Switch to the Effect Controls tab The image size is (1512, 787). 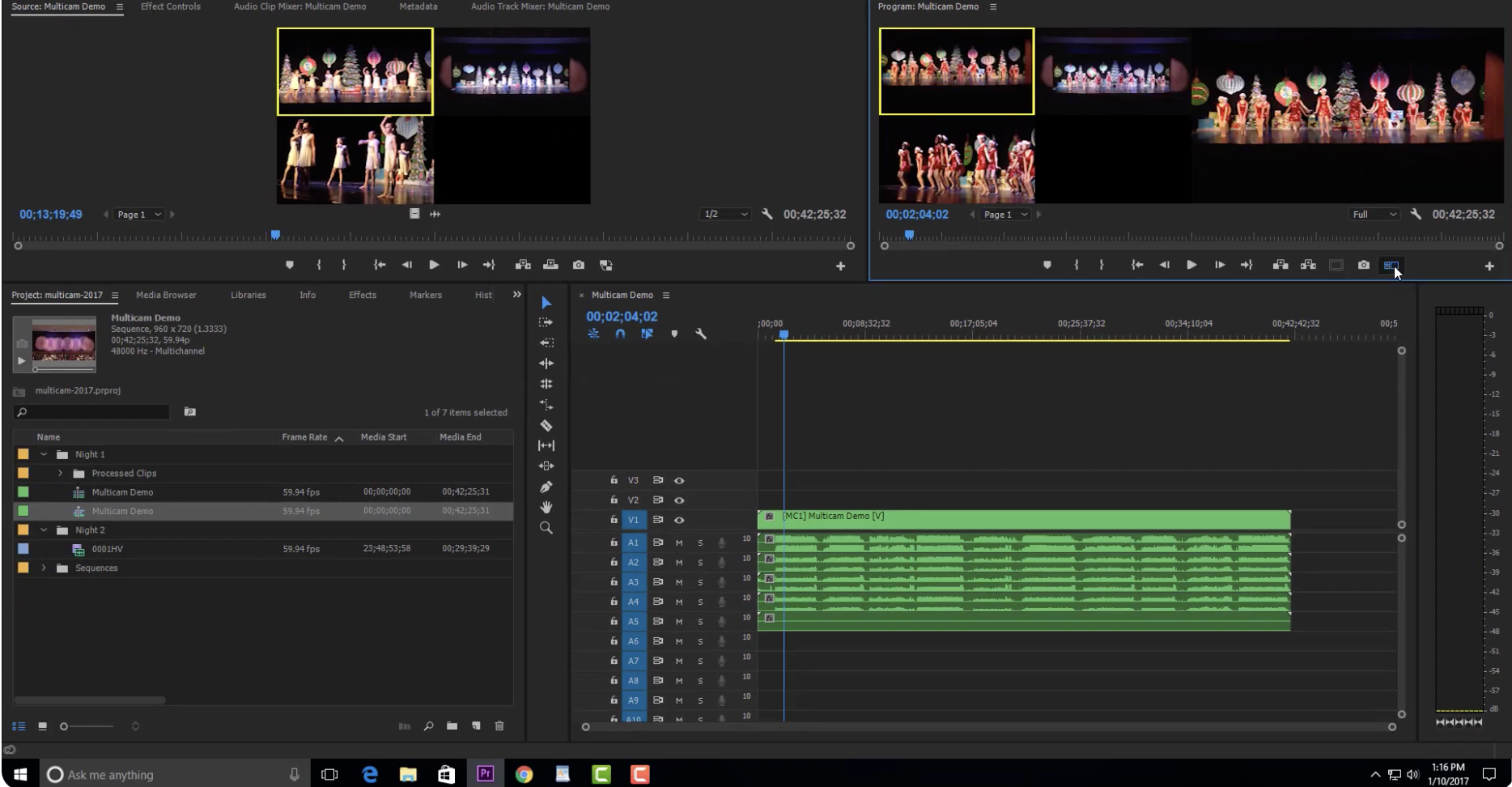click(x=170, y=6)
